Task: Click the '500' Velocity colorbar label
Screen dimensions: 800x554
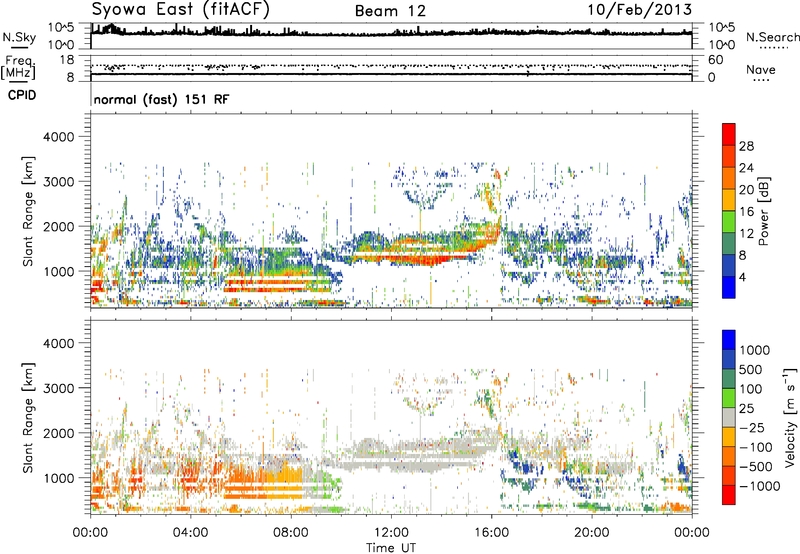Action: point(751,370)
